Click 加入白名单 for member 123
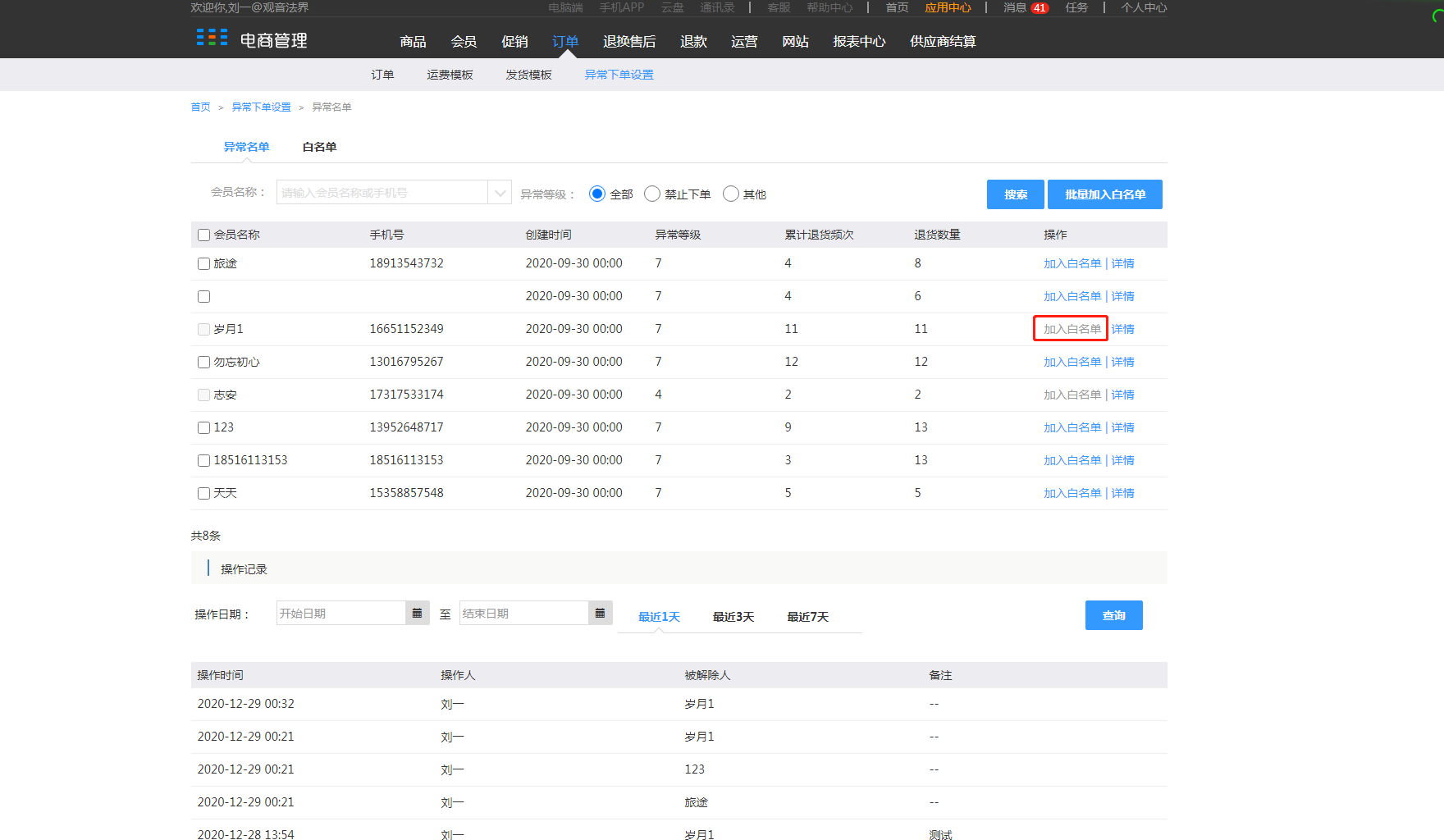 1072,427
